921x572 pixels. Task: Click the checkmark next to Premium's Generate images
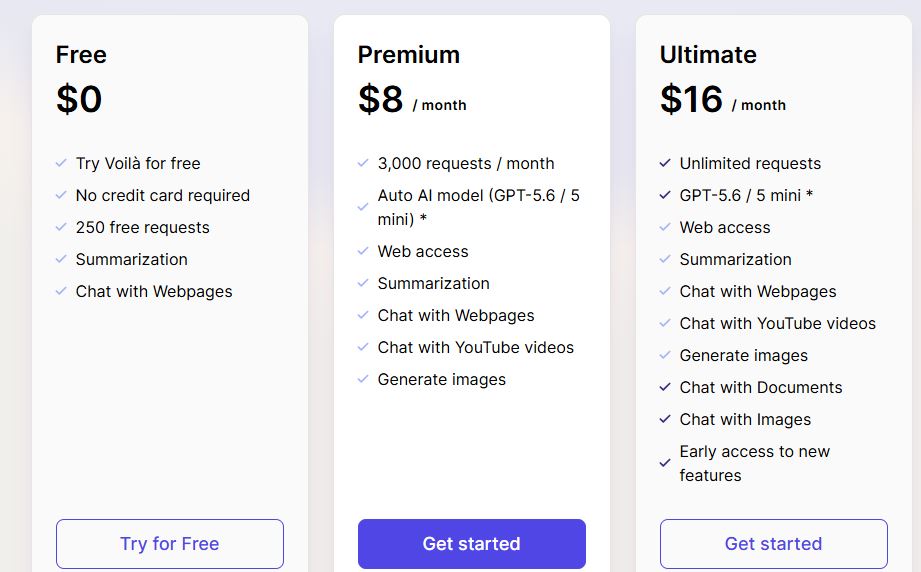pyautogui.click(x=363, y=379)
